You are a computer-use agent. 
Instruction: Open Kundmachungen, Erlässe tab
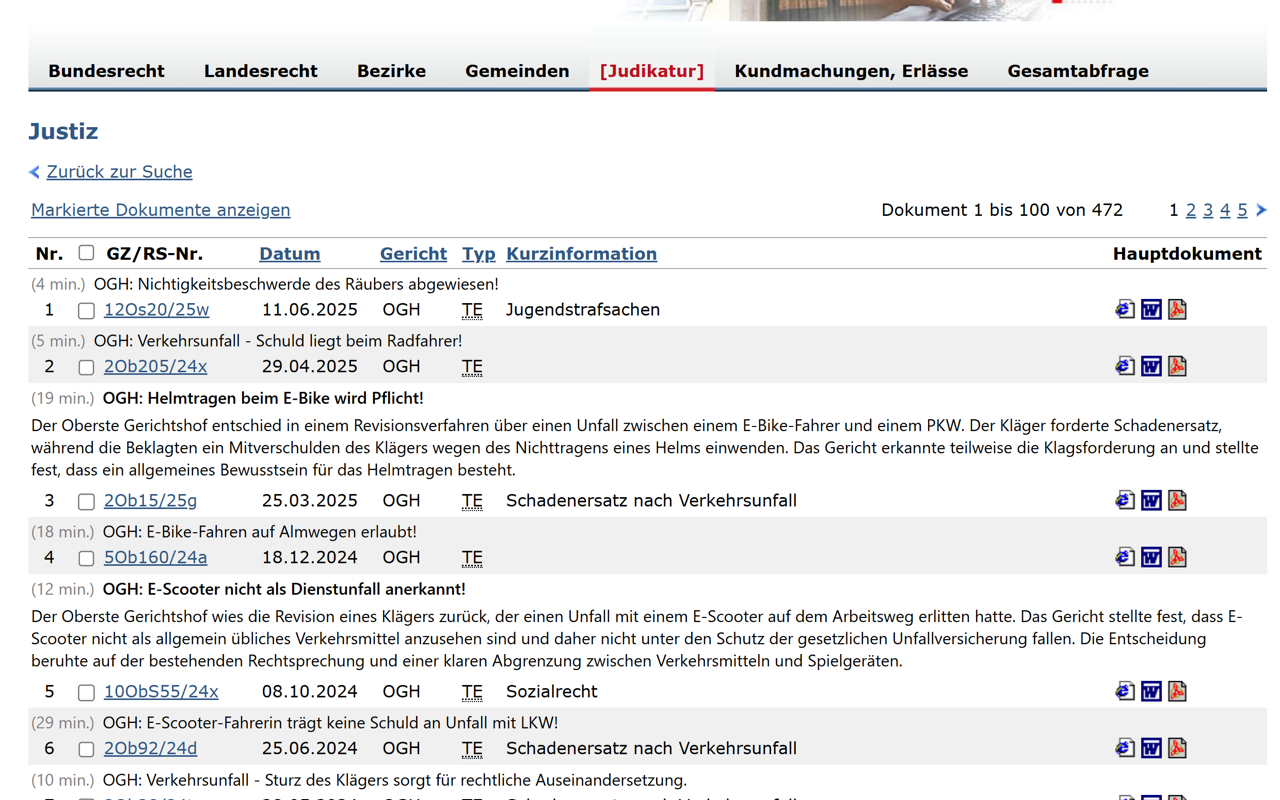click(x=851, y=71)
